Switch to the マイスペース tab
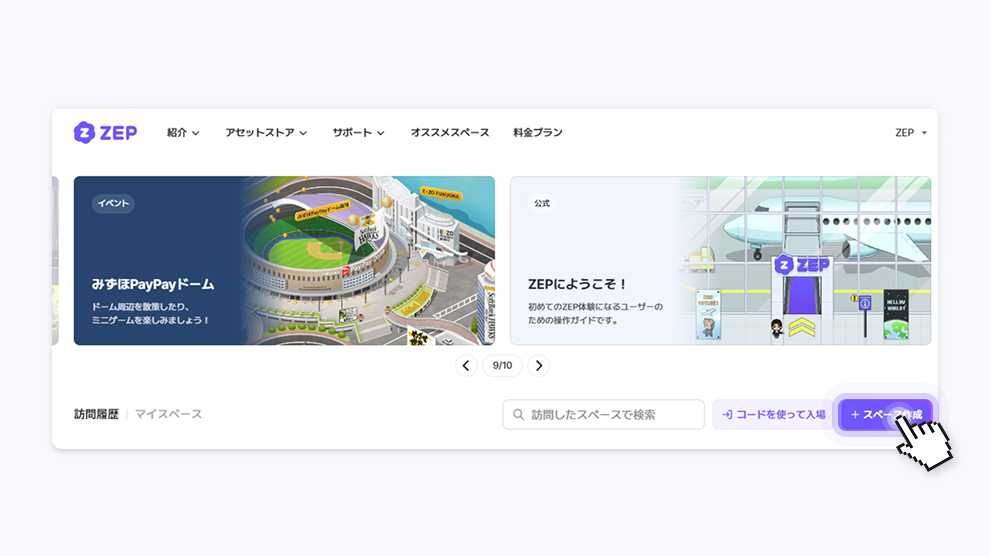 pos(169,414)
